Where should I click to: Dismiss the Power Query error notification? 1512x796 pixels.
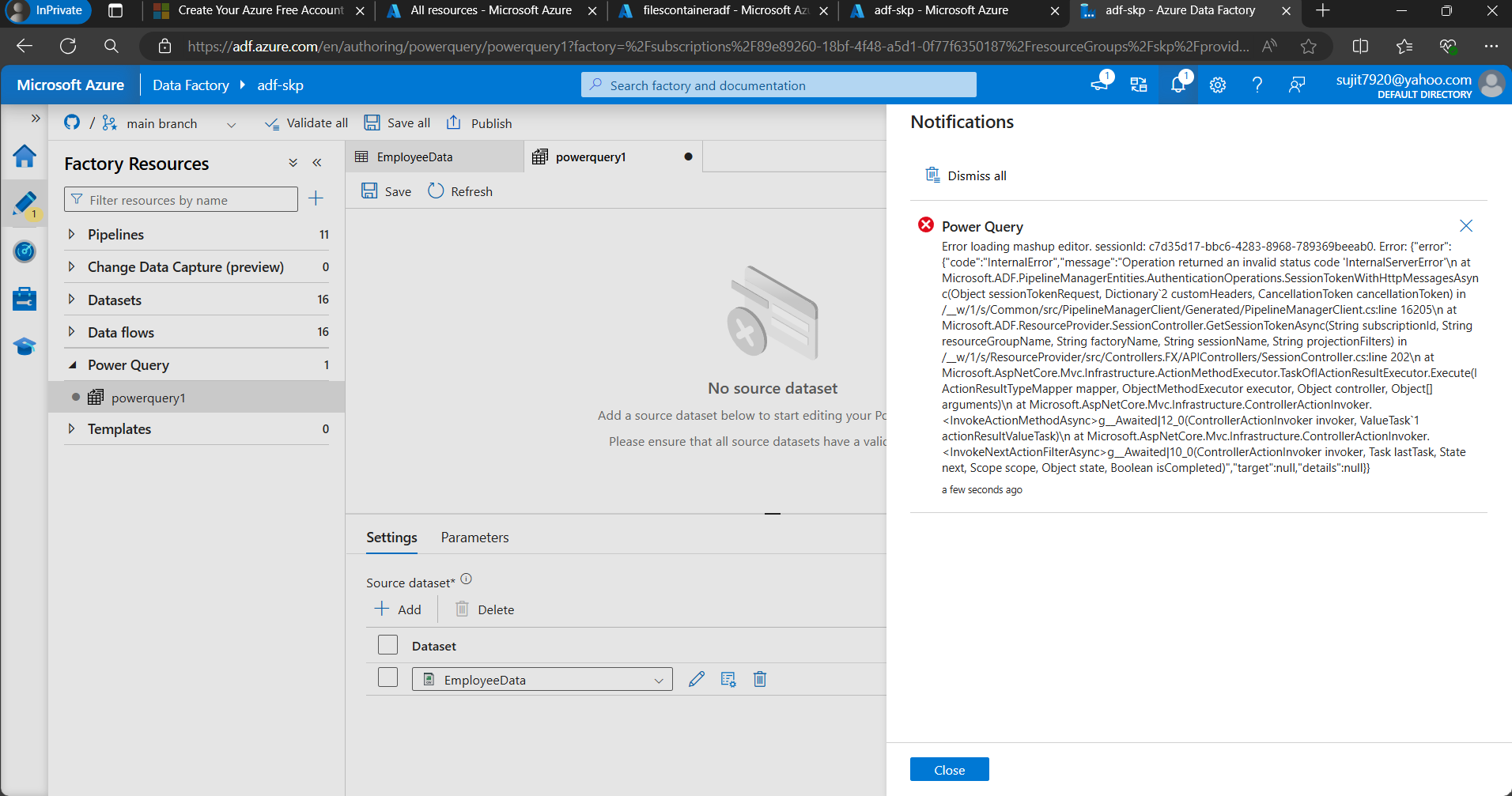(1466, 226)
